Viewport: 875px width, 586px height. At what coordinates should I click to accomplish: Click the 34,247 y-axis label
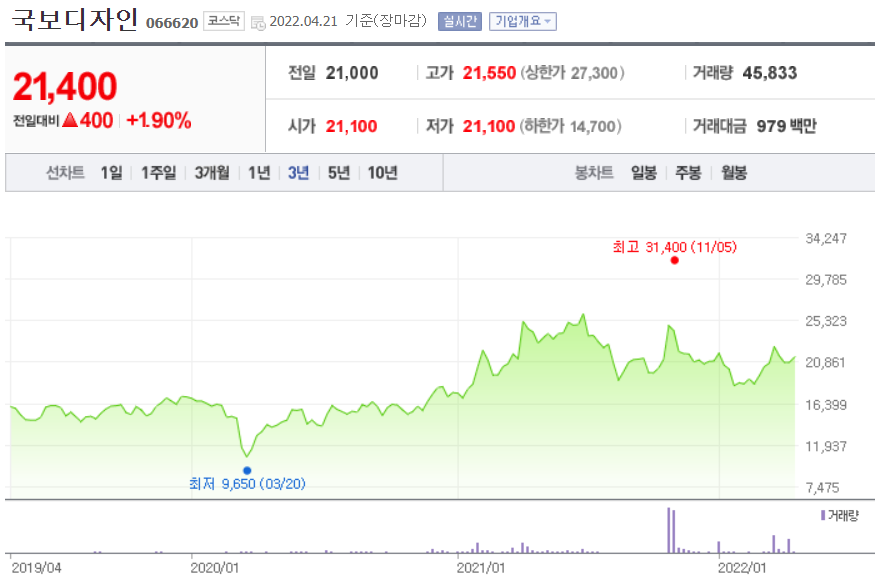tap(826, 238)
